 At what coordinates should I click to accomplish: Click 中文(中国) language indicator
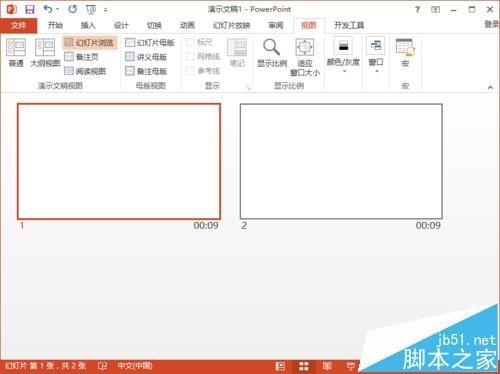[135, 366]
